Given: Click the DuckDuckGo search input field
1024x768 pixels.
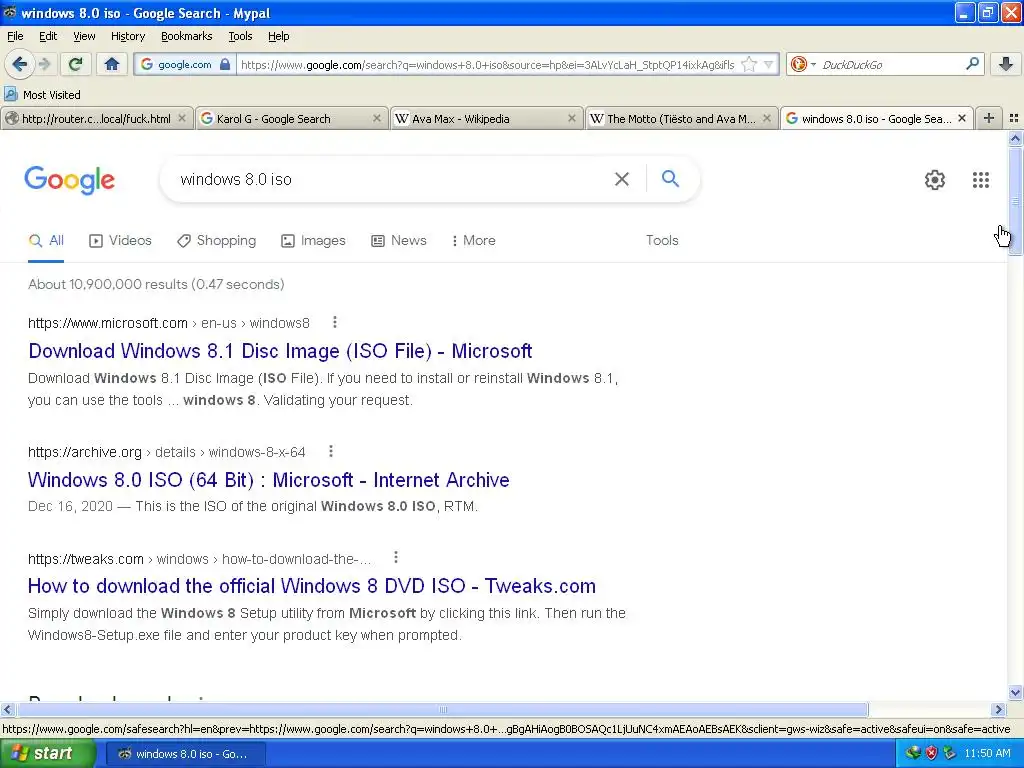Looking at the screenshot, I should 890,64.
